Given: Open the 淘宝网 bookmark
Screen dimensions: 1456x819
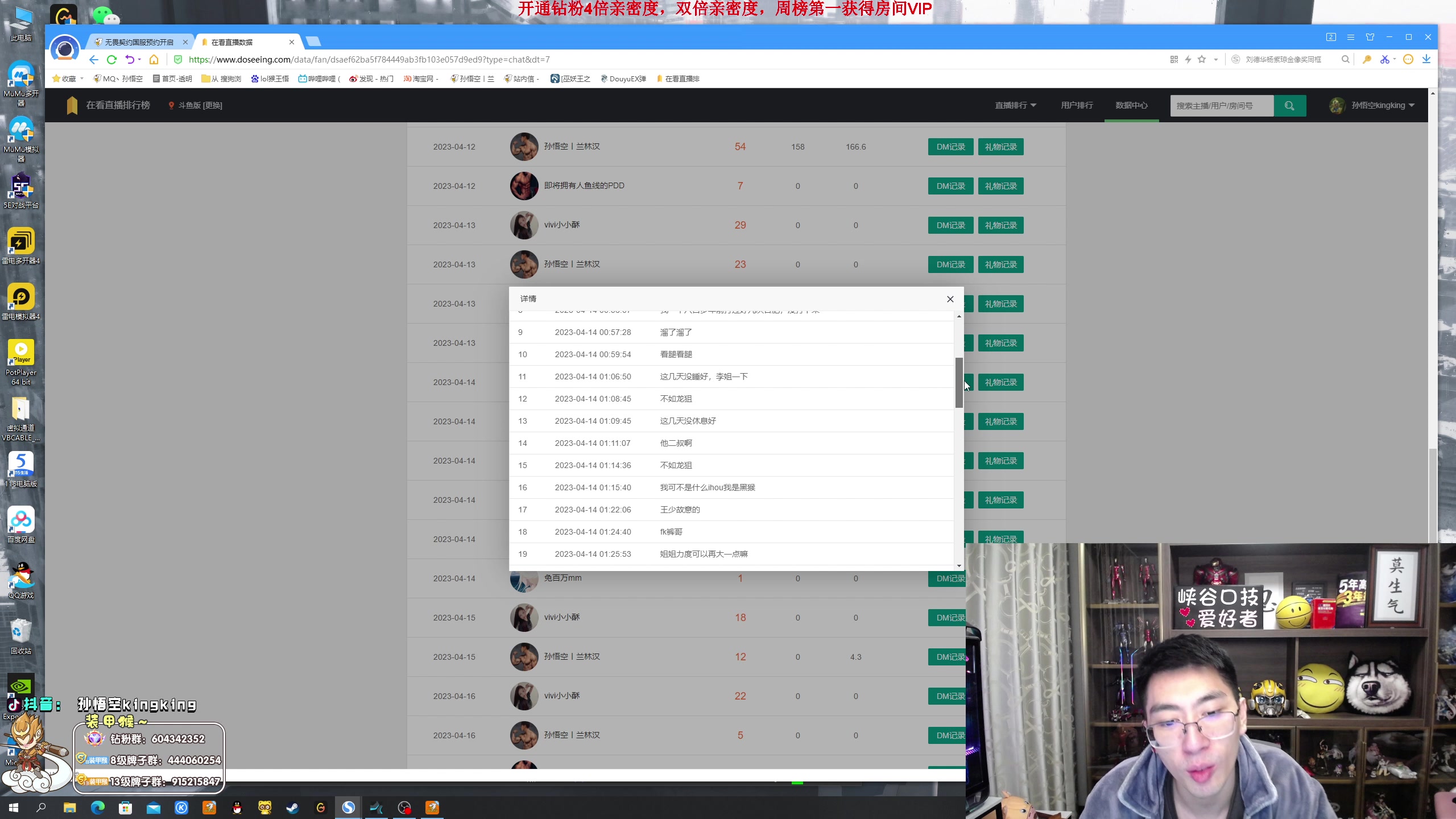Looking at the screenshot, I should click(421, 79).
